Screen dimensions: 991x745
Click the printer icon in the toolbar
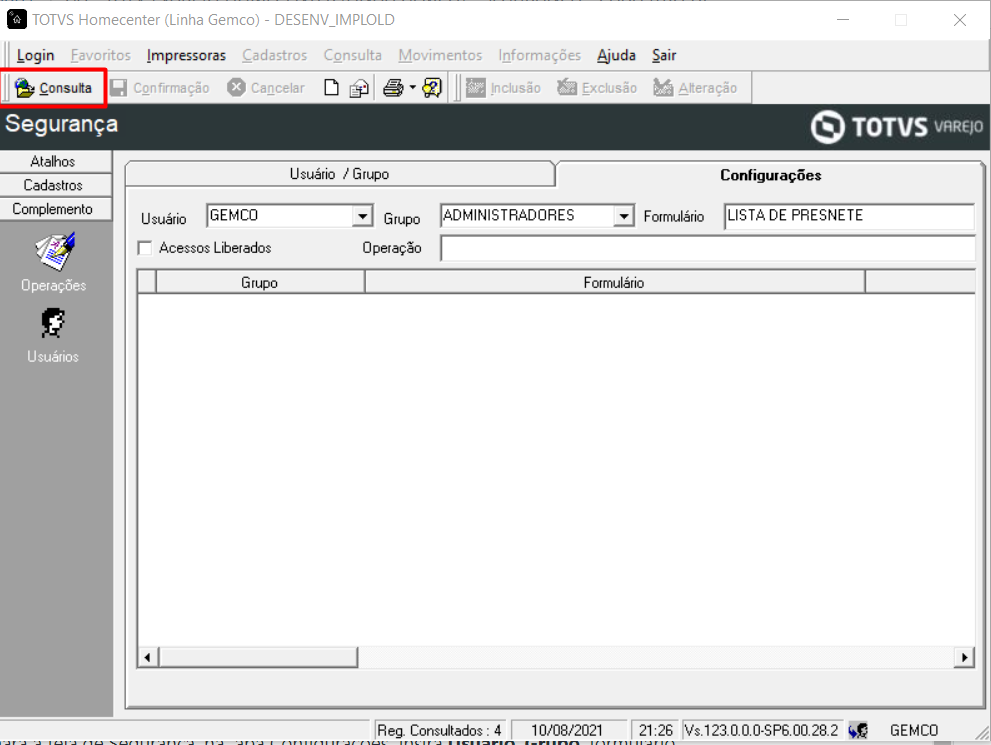tap(393, 88)
